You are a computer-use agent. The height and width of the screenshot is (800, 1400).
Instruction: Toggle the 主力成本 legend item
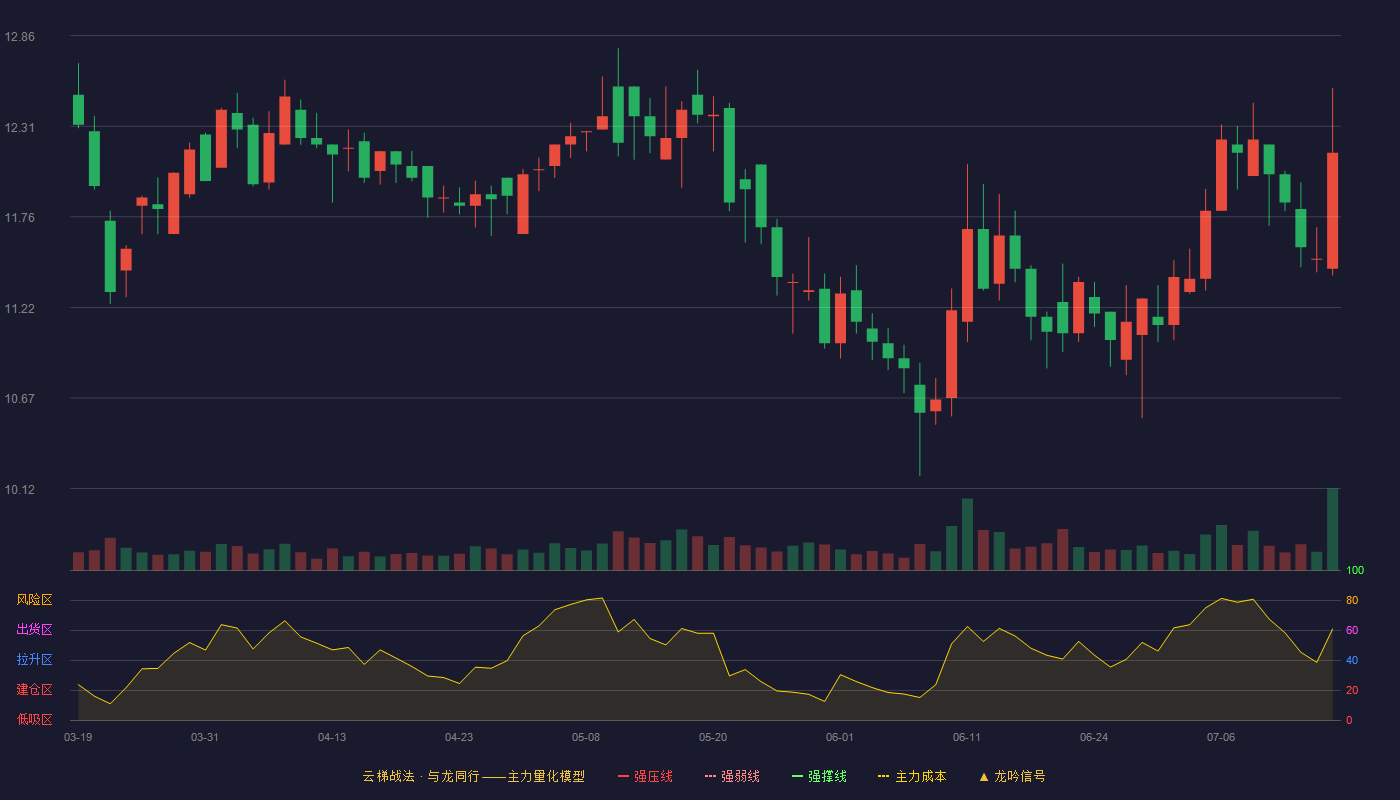(912, 776)
